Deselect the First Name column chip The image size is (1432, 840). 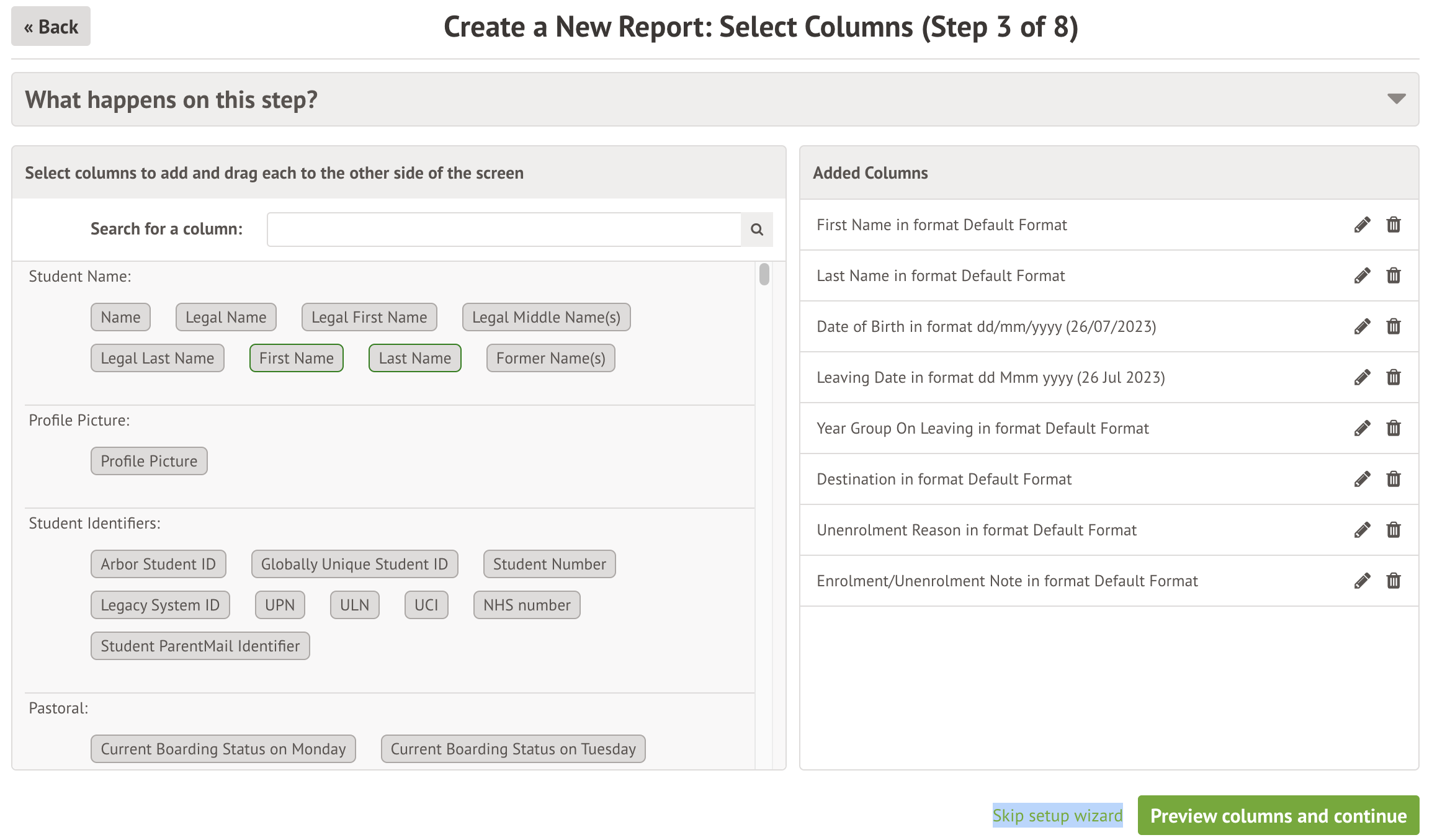pos(296,358)
